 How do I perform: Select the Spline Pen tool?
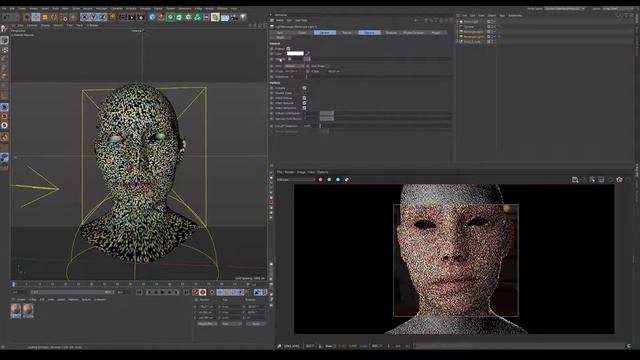pos(162,17)
